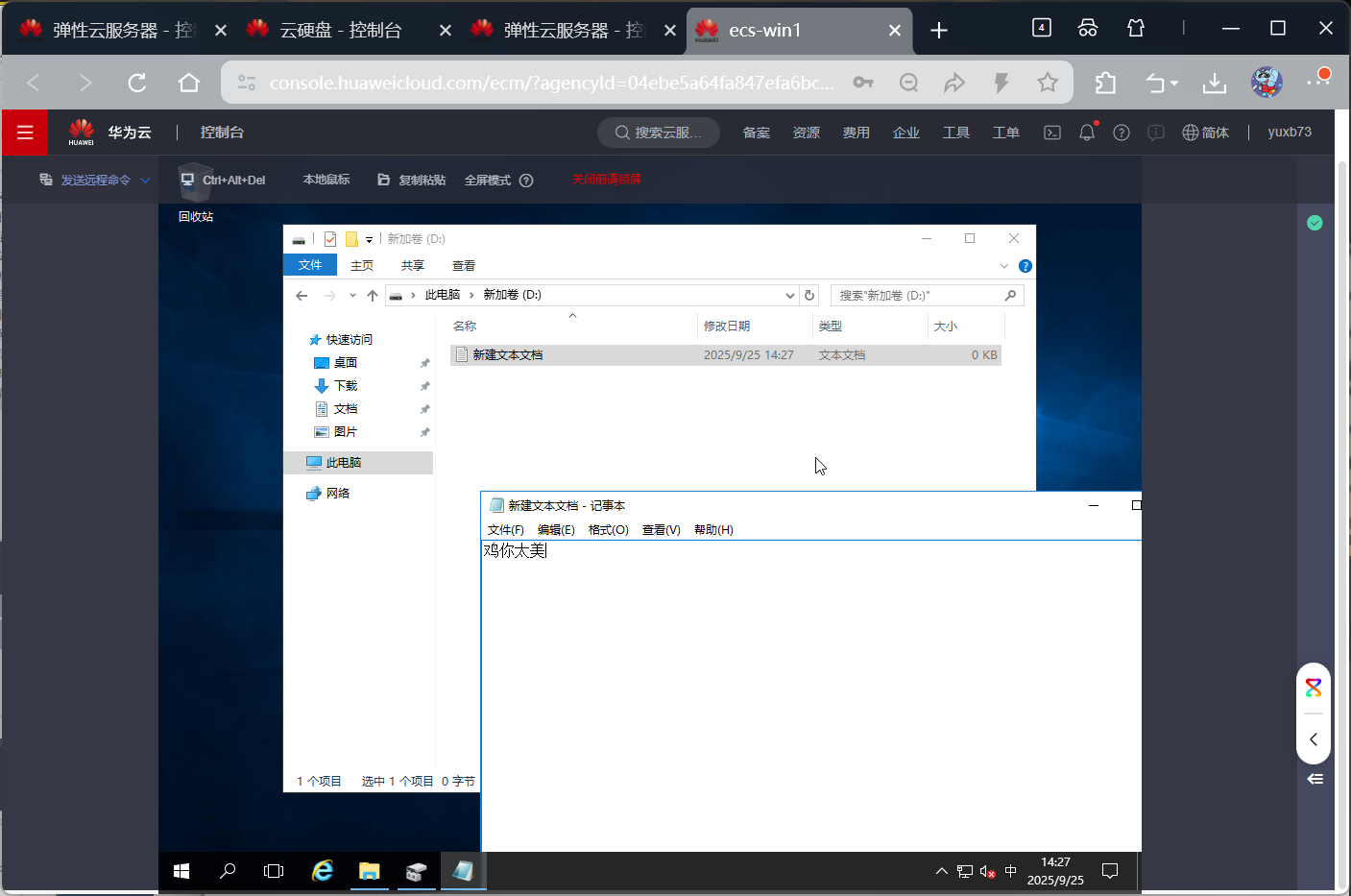The image size is (1351, 896).
Task: Open the 文件 tab in Explorer
Action: click(x=310, y=265)
